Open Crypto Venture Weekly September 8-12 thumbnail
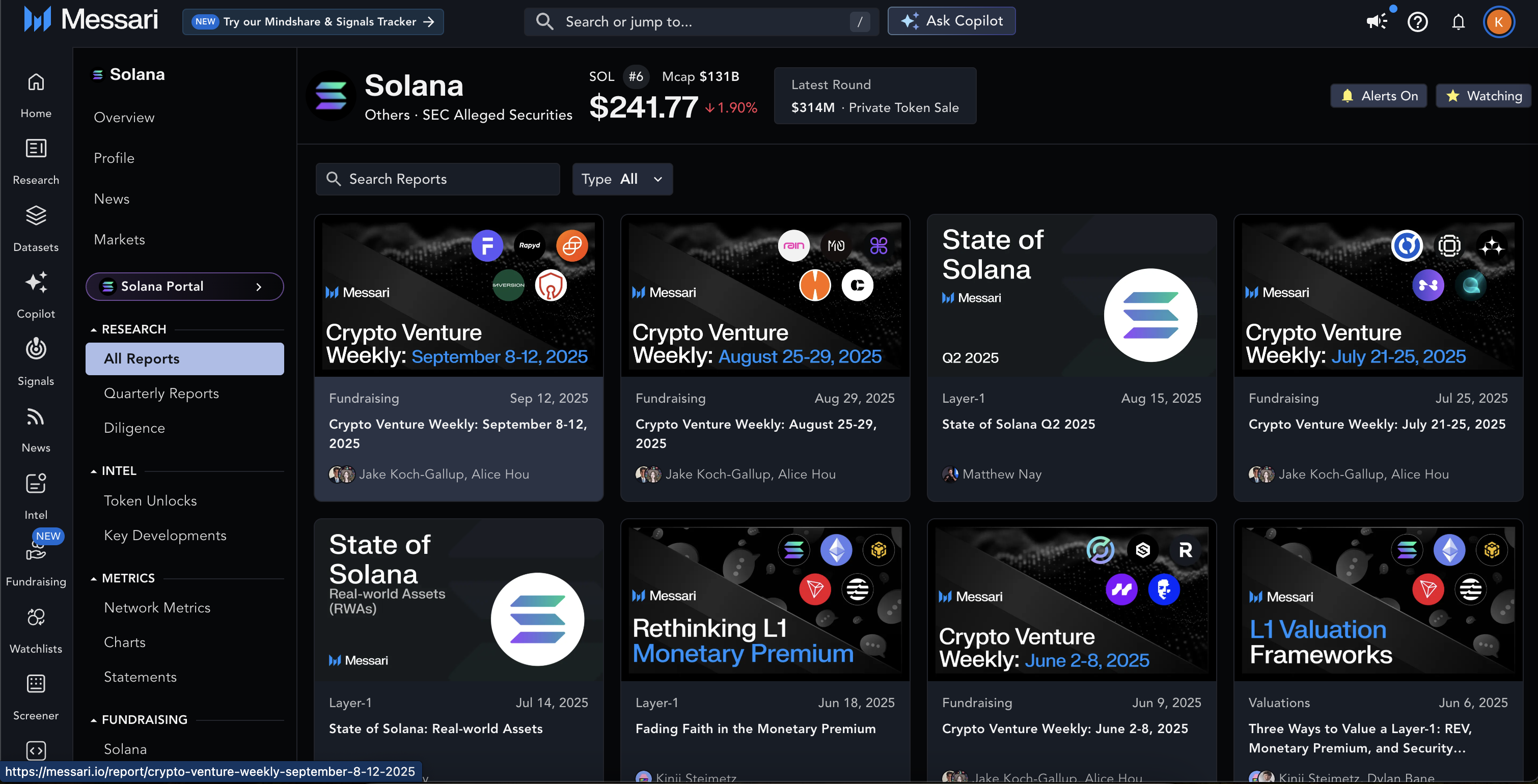This screenshot has height=784, width=1538. [458, 295]
